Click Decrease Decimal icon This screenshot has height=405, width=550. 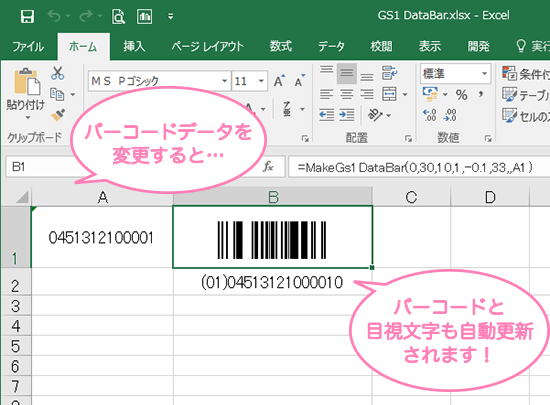pyautogui.click(x=450, y=115)
